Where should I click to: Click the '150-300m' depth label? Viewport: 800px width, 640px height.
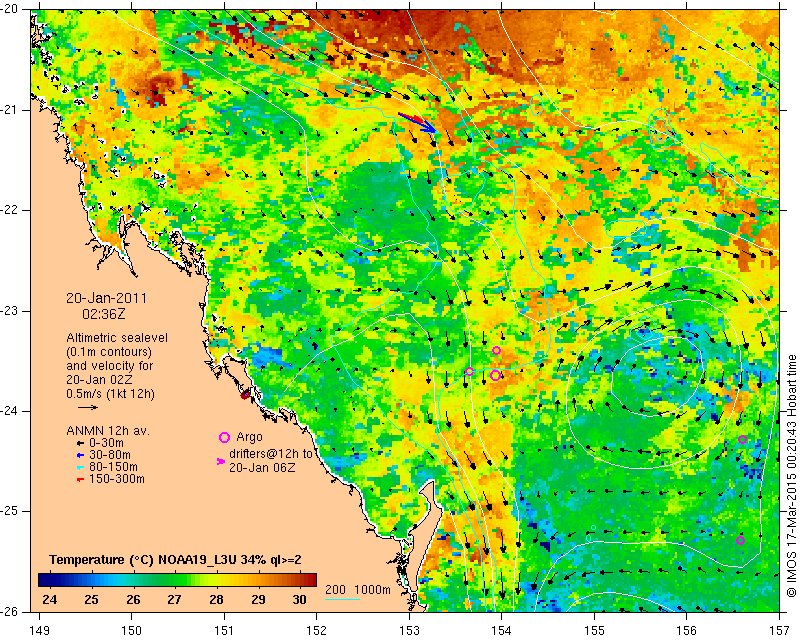coord(117,480)
